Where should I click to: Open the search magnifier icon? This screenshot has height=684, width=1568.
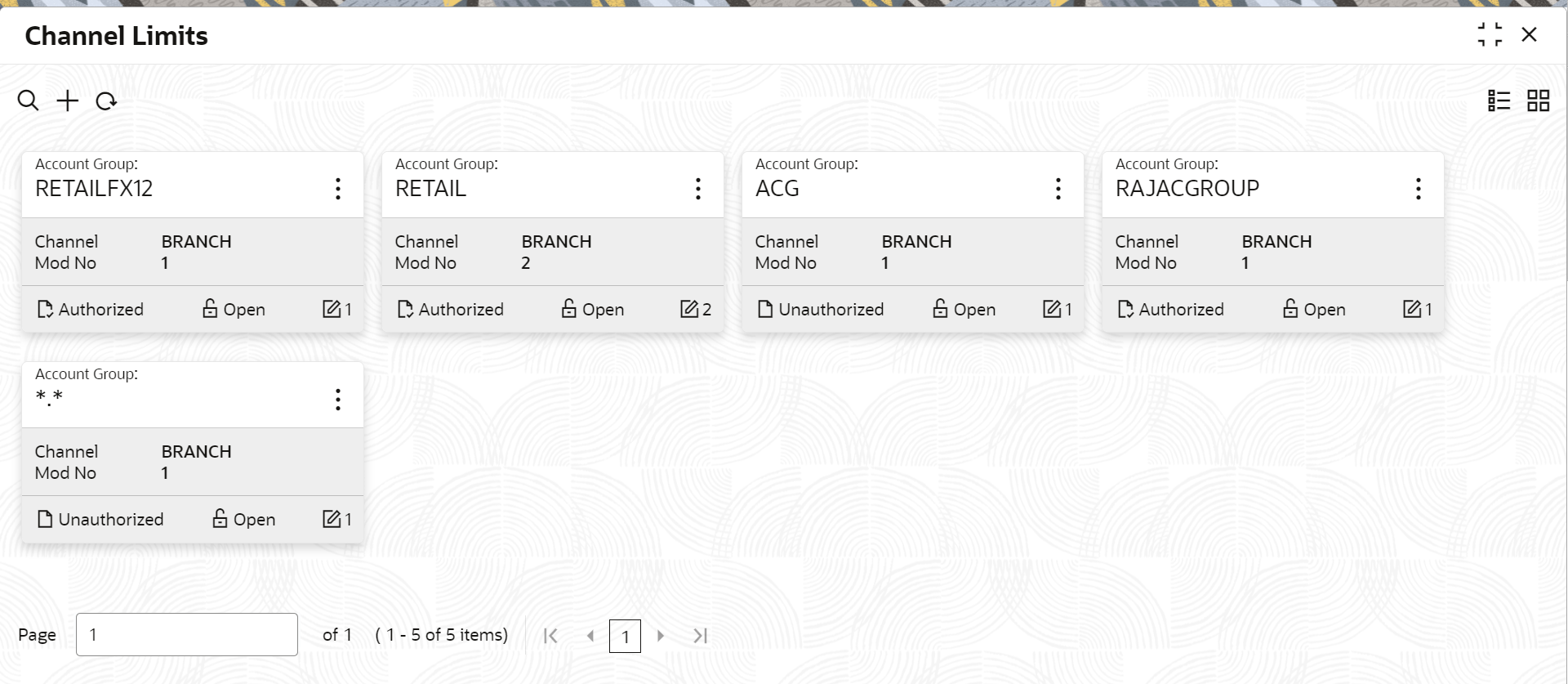28,101
